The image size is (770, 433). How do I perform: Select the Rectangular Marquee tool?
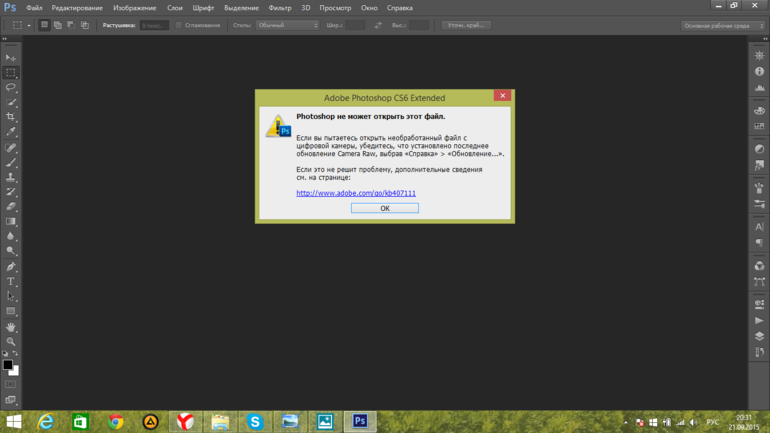(11, 73)
